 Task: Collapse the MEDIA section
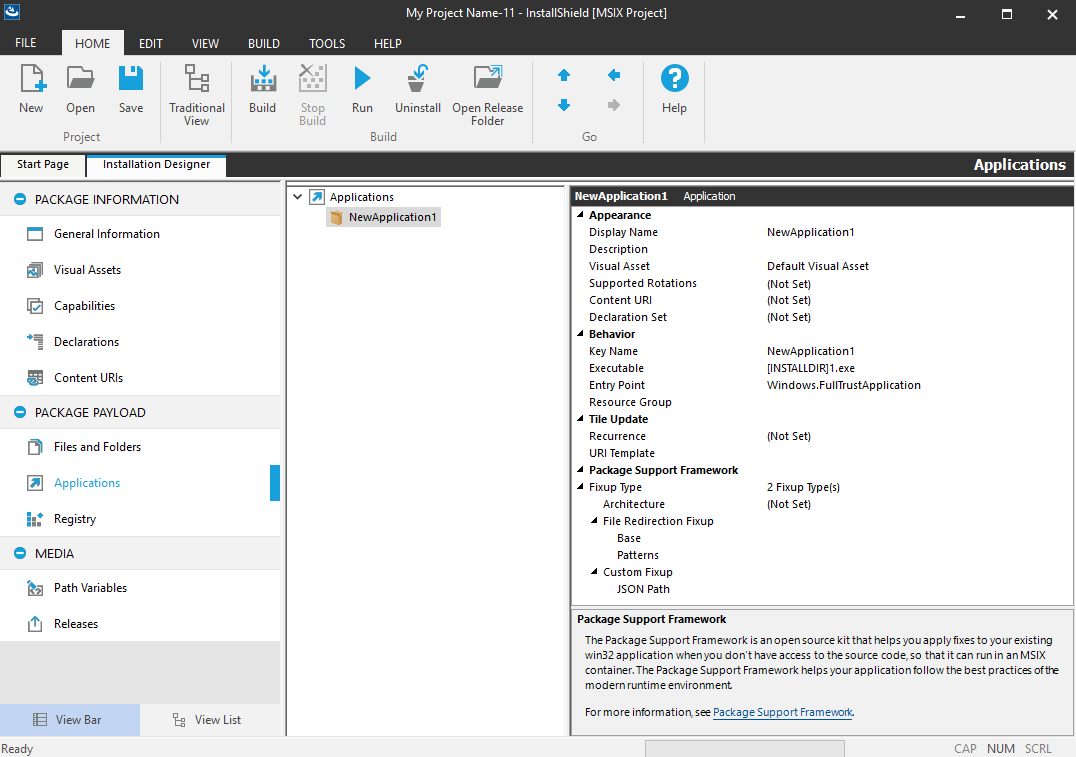[20, 554]
